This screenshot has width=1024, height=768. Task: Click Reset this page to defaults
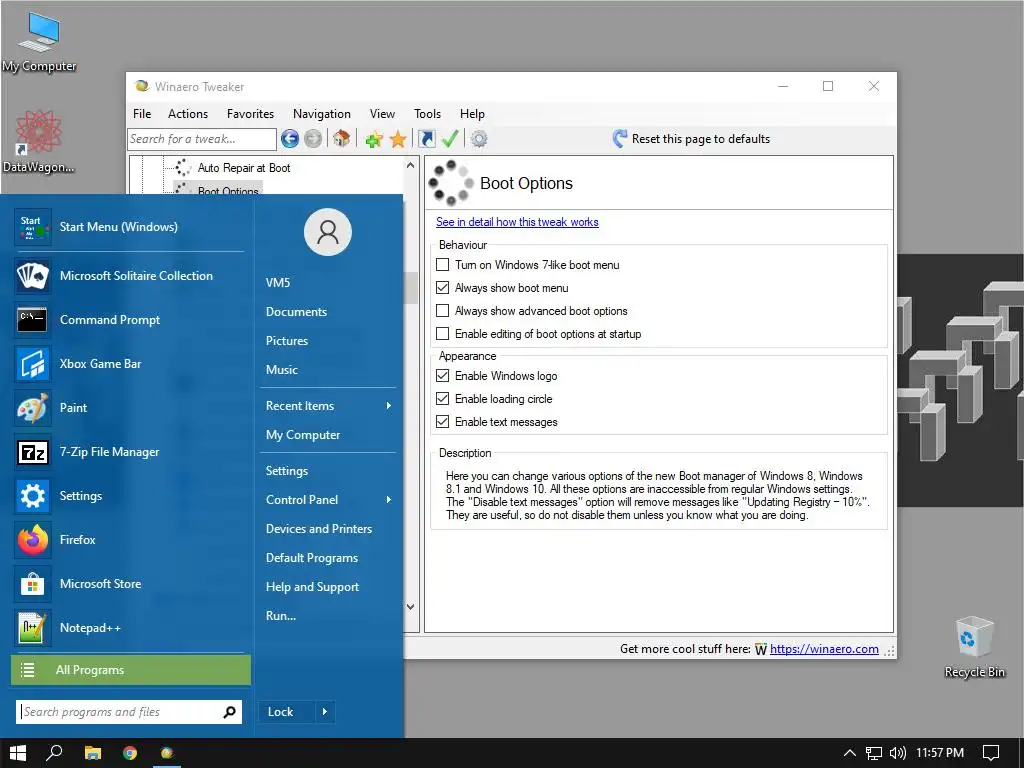701,138
